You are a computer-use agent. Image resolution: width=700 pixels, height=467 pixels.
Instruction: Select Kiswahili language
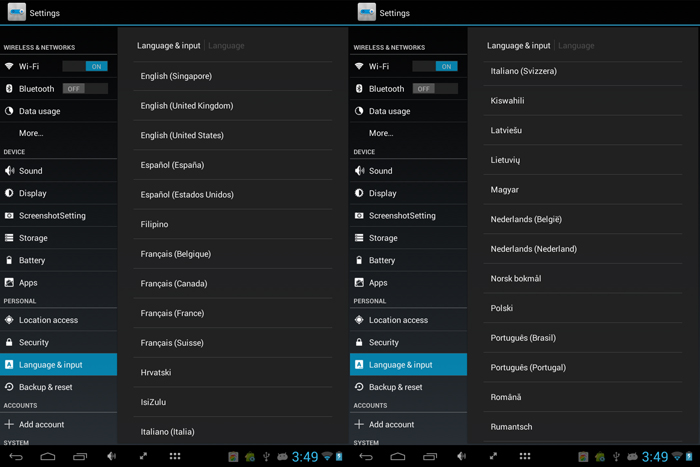(x=583, y=101)
